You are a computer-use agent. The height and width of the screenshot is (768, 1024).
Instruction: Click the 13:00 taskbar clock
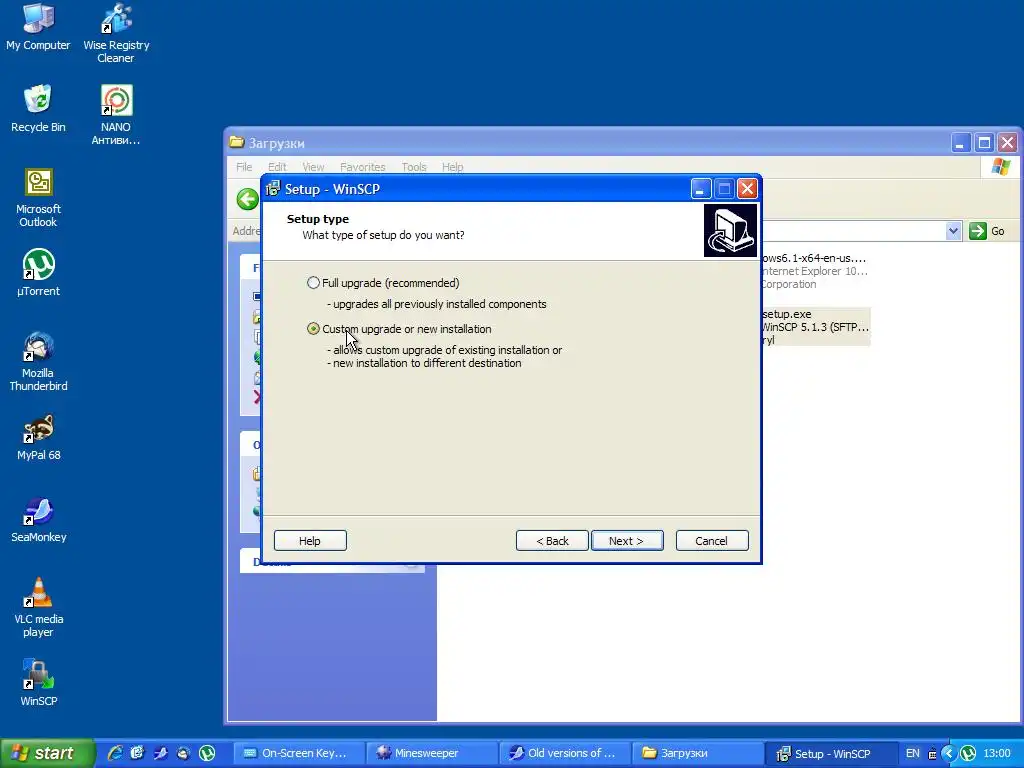pyautogui.click(x=997, y=753)
